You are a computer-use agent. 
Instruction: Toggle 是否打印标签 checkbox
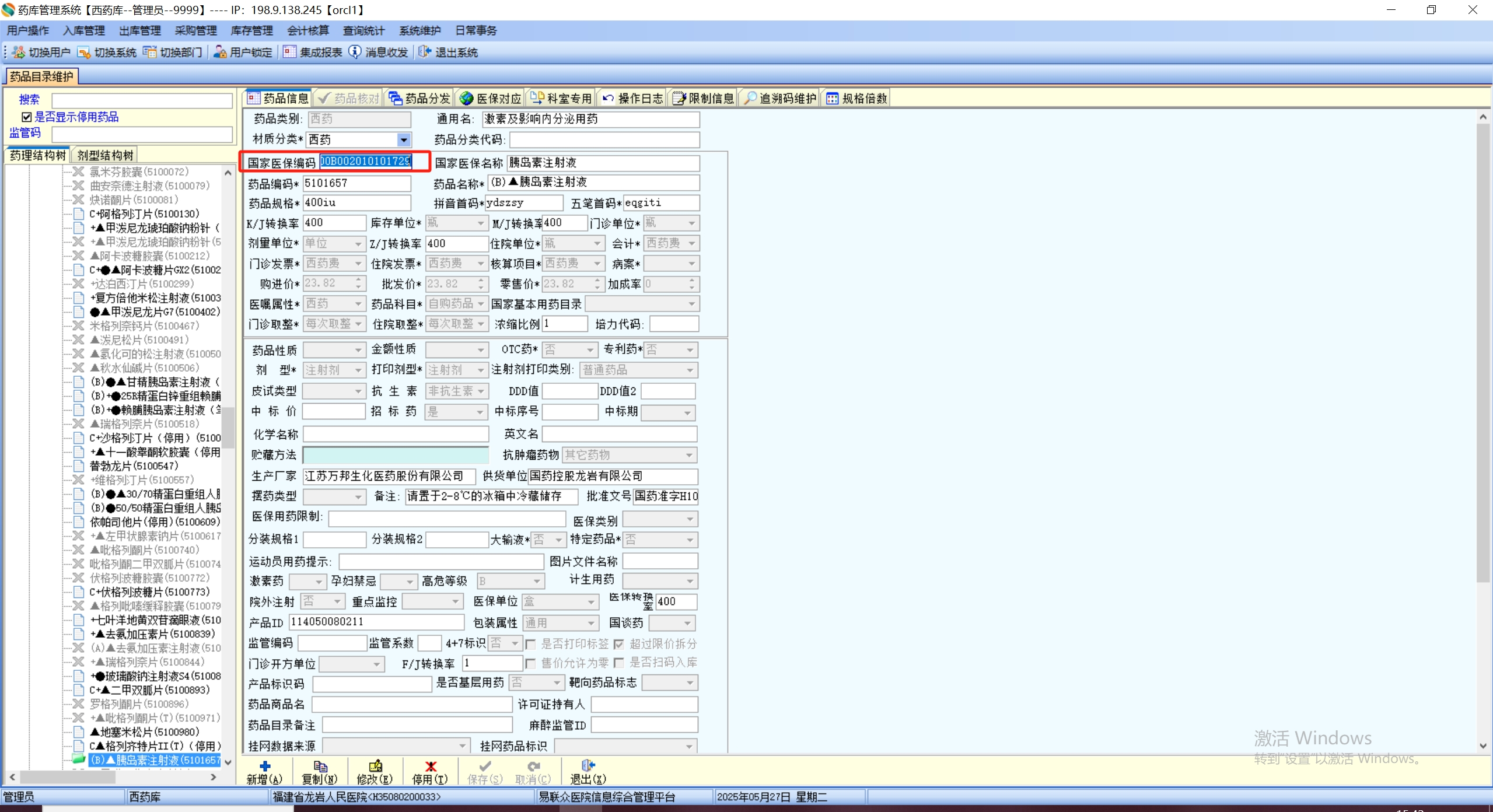(x=531, y=644)
